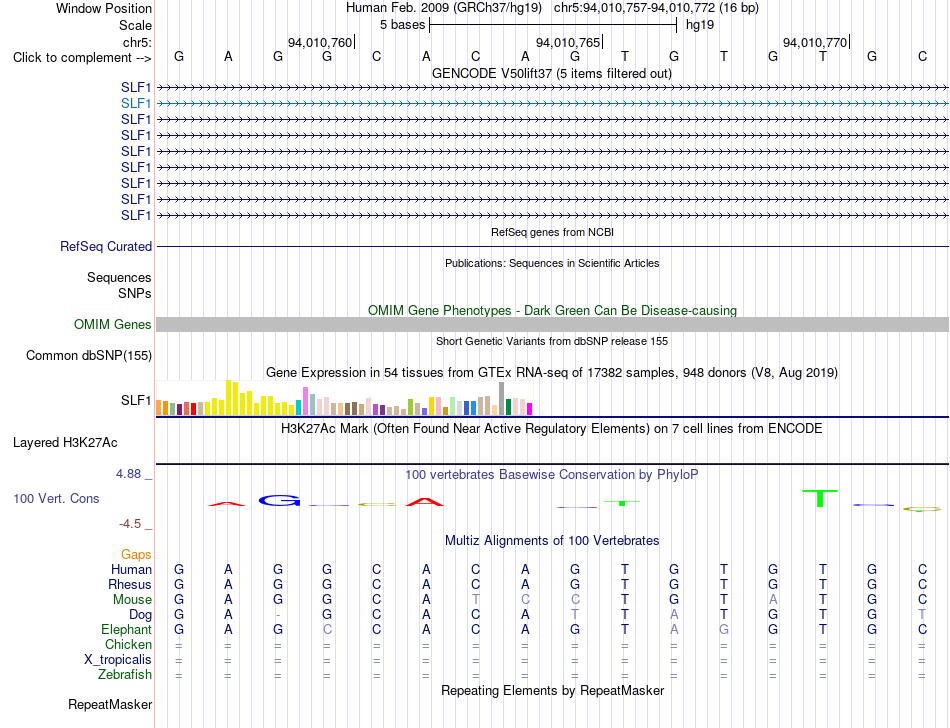Open the GTEx Gene Expression track title
Viewport: 950px width, 728px height.
552,372
